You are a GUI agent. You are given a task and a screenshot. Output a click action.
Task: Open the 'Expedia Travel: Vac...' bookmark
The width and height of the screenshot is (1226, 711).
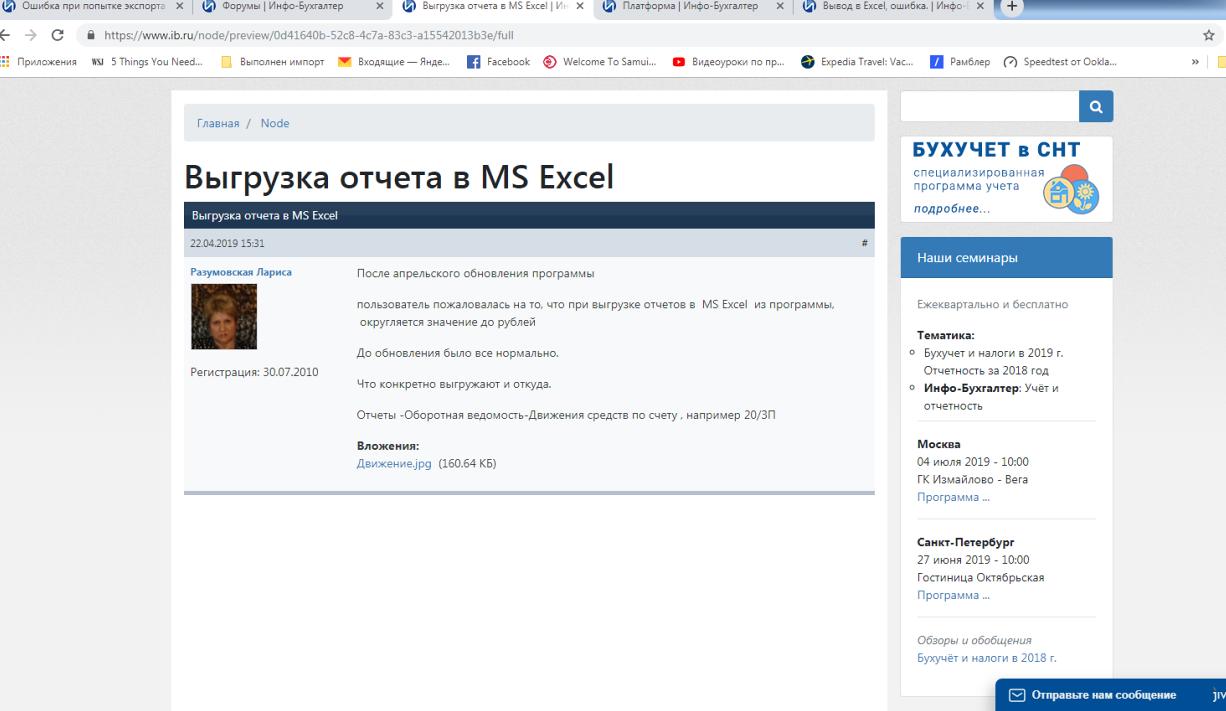(x=858, y=62)
